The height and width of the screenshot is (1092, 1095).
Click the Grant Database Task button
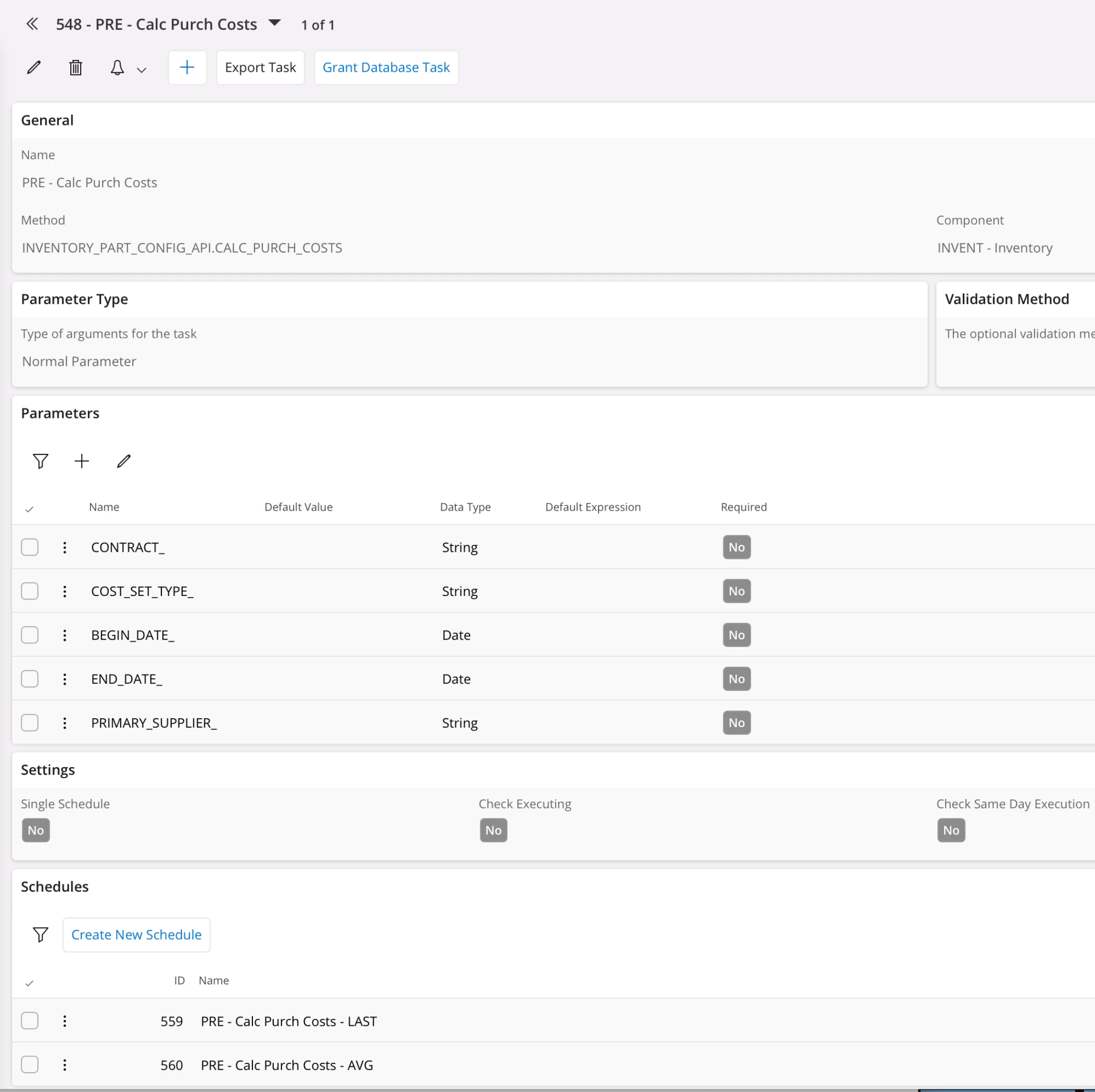coord(386,68)
